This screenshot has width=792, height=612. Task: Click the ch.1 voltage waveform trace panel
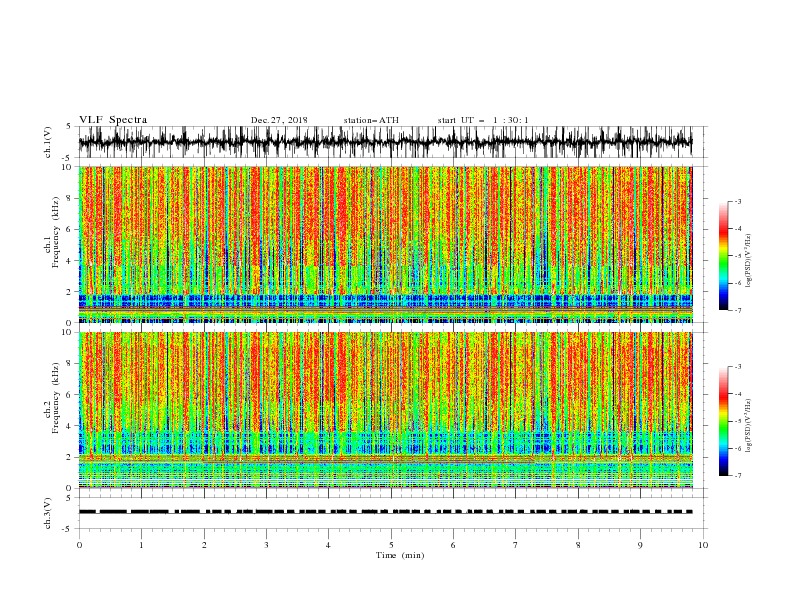pyautogui.click(x=392, y=142)
